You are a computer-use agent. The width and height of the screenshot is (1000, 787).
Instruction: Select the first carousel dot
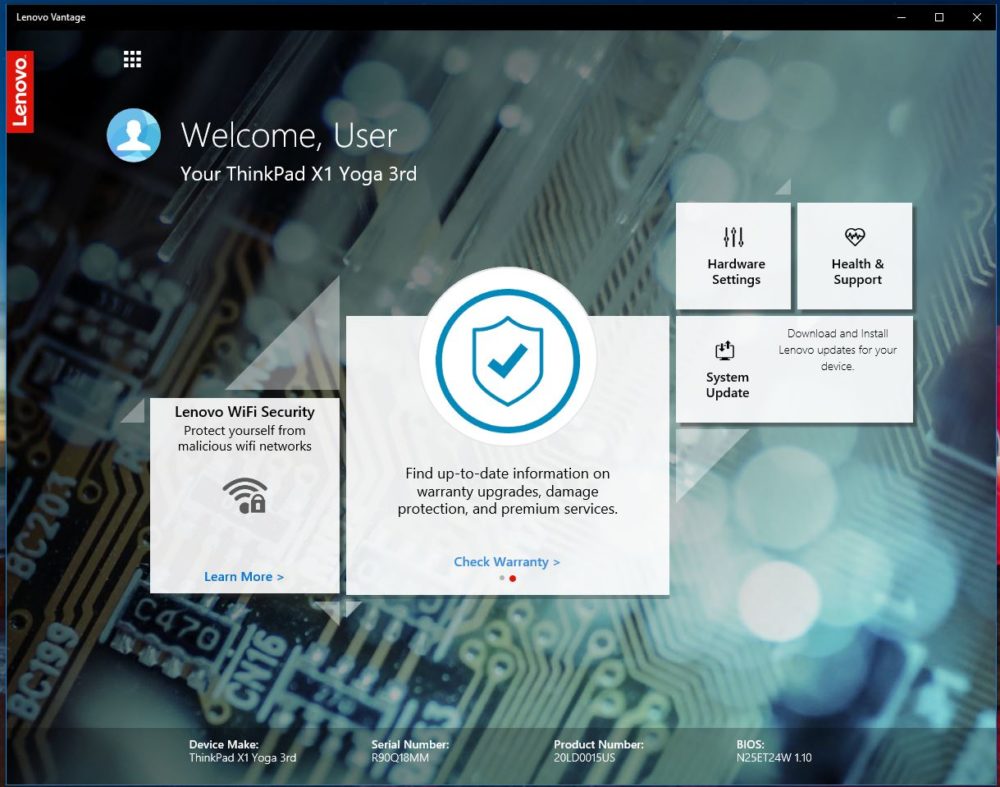pos(502,578)
